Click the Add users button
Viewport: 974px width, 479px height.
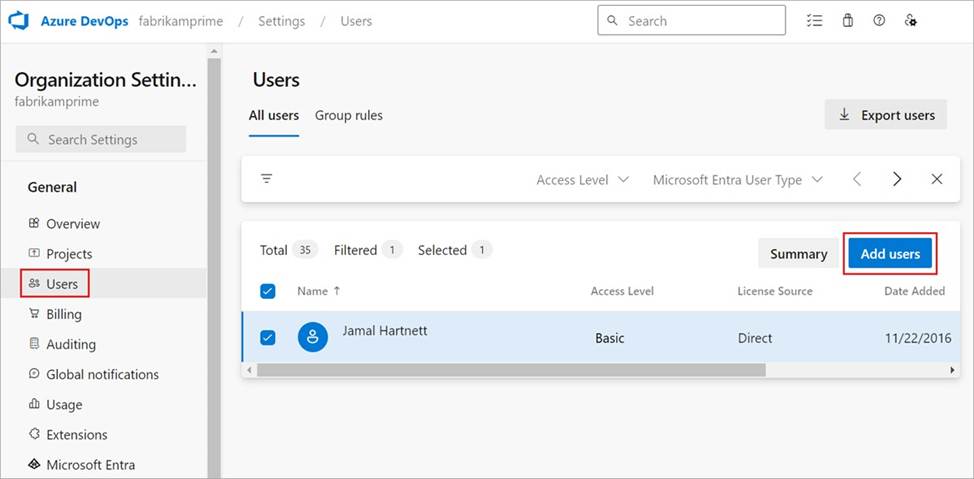click(890, 253)
